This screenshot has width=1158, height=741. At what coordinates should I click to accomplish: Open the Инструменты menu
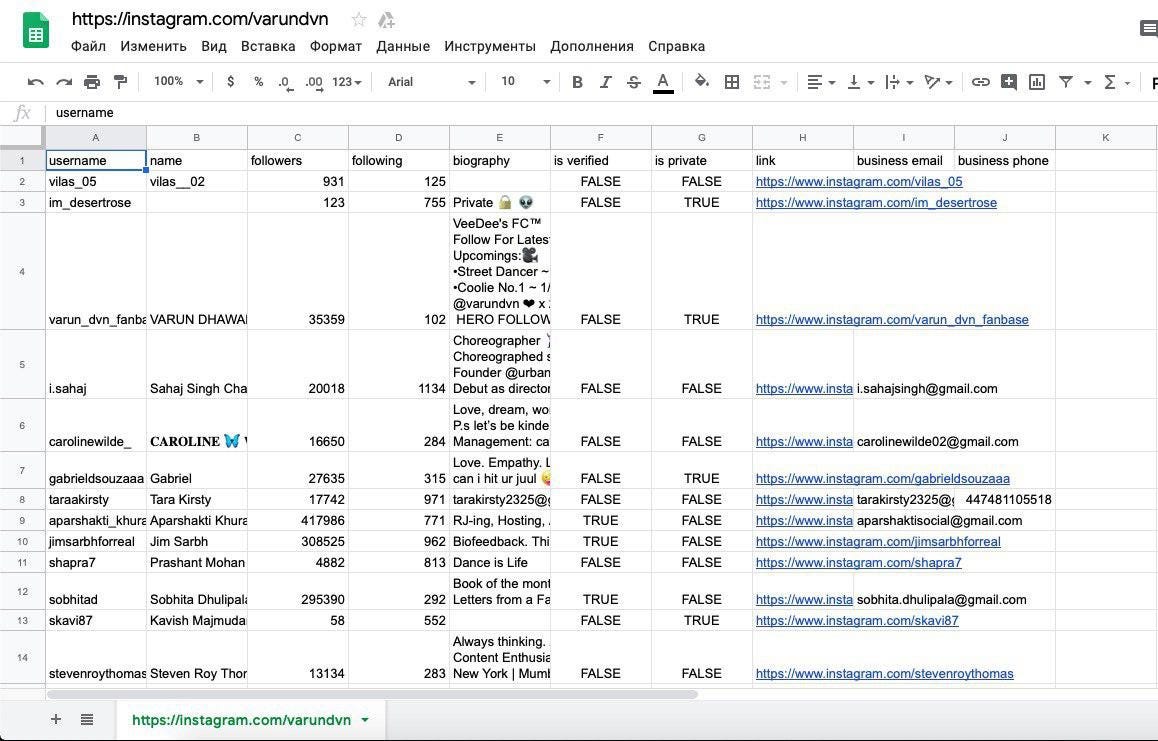(490, 46)
